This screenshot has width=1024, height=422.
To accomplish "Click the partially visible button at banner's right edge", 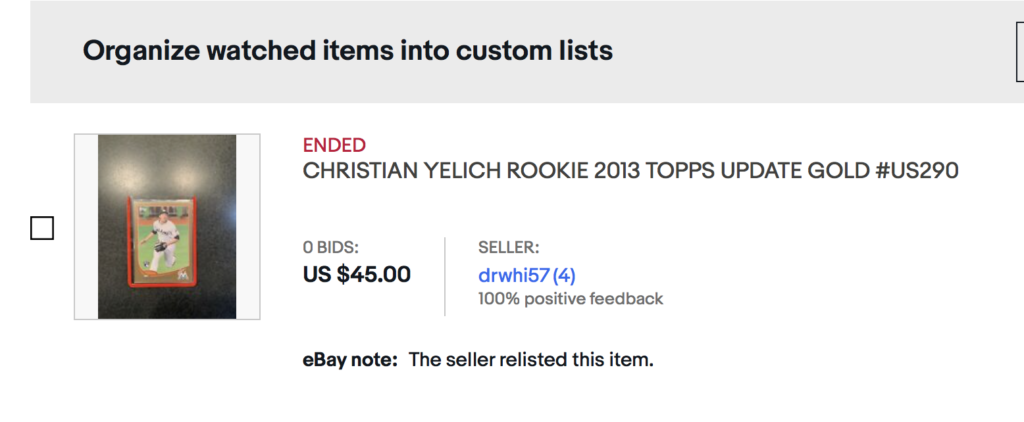I will pos(1019,51).
